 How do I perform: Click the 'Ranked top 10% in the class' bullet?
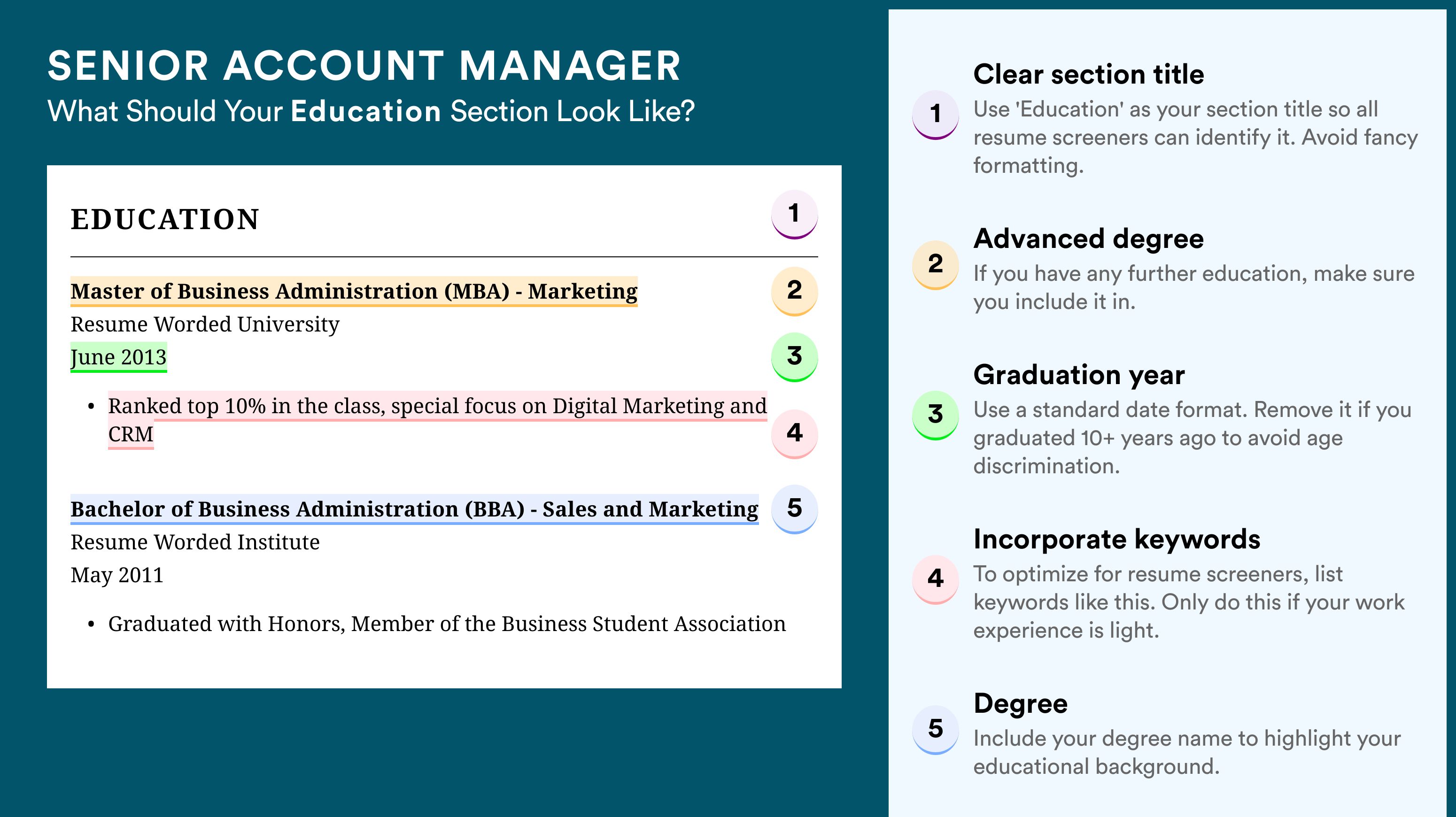coord(437,420)
